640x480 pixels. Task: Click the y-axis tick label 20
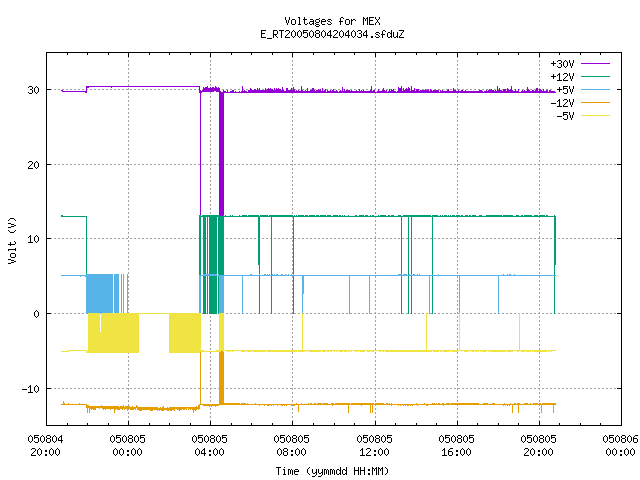(x=33, y=165)
